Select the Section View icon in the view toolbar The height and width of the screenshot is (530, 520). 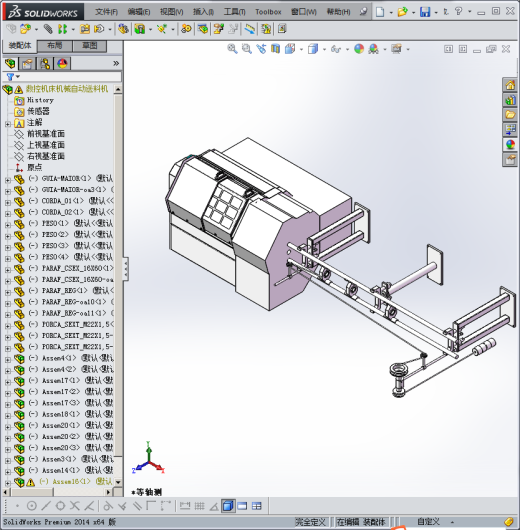click(276, 49)
